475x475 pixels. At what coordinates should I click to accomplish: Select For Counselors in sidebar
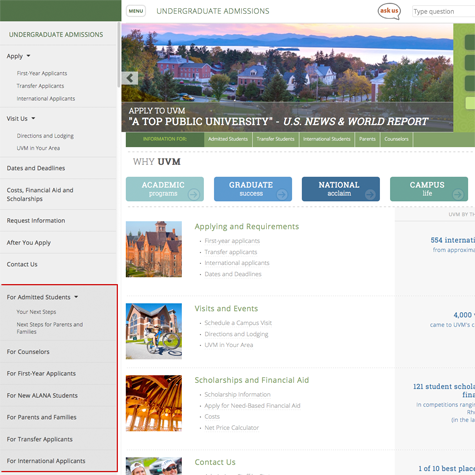pyautogui.click(x=28, y=352)
